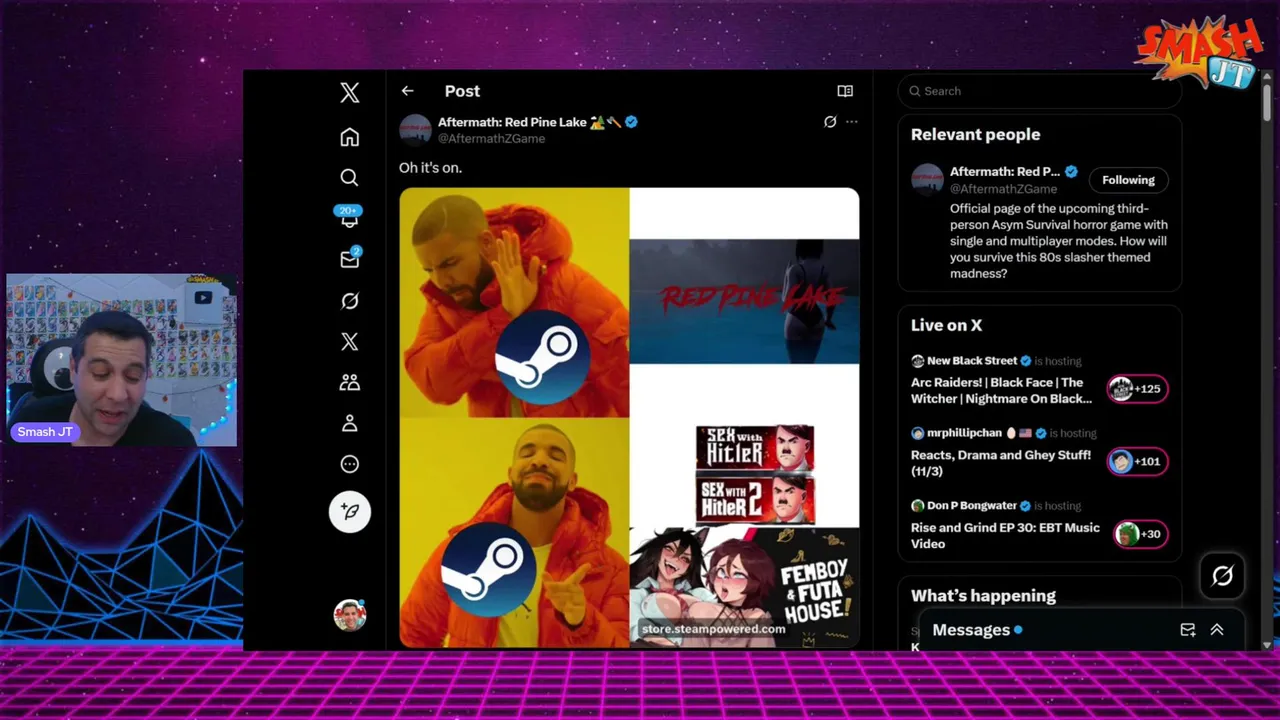The image size is (1280, 720).
Task: Click the Following button for Aftermath
Action: coord(1128,180)
